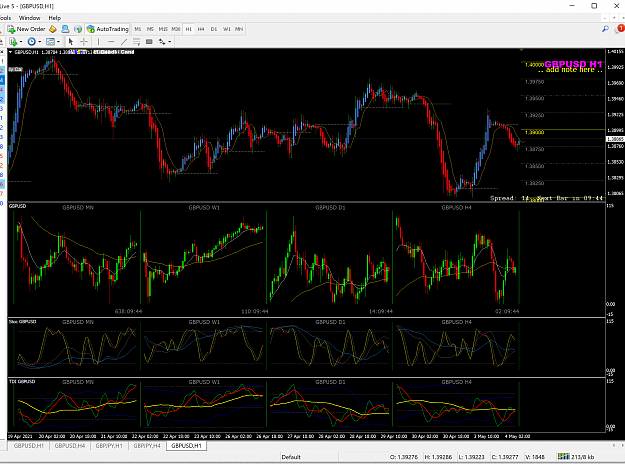Switch chart to M15 timeframe
The width and height of the screenshot is (625, 464).
[x=163, y=29]
